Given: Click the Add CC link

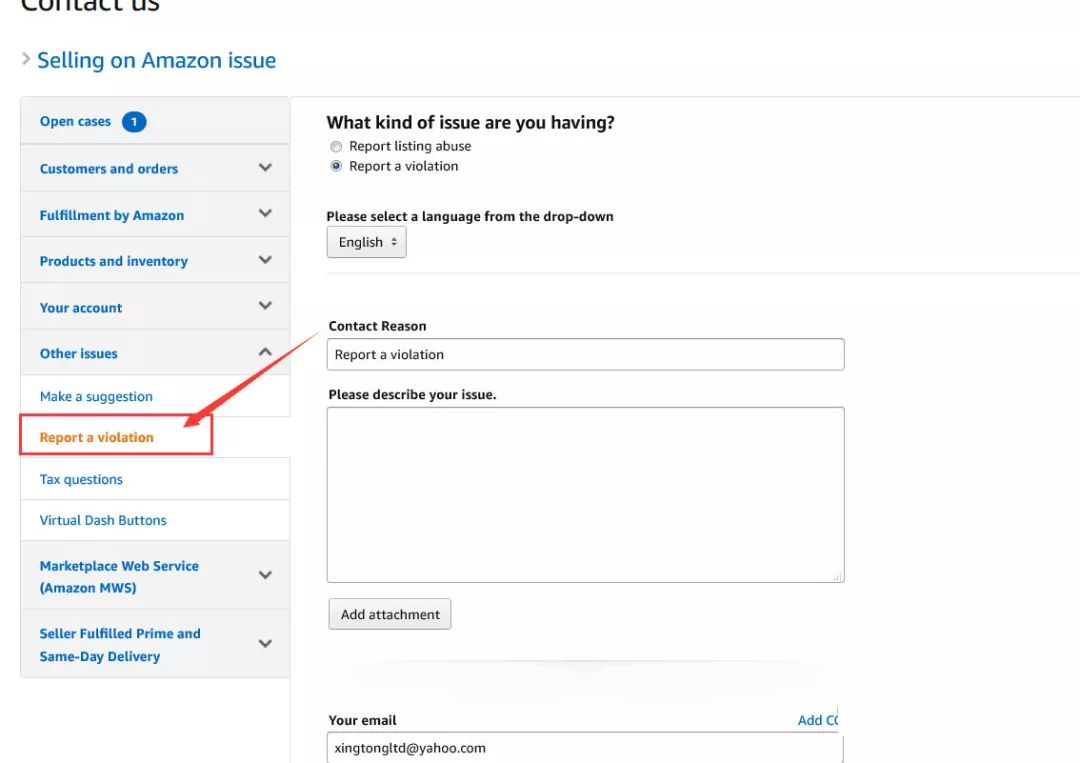Looking at the screenshot, I should 818,720.
